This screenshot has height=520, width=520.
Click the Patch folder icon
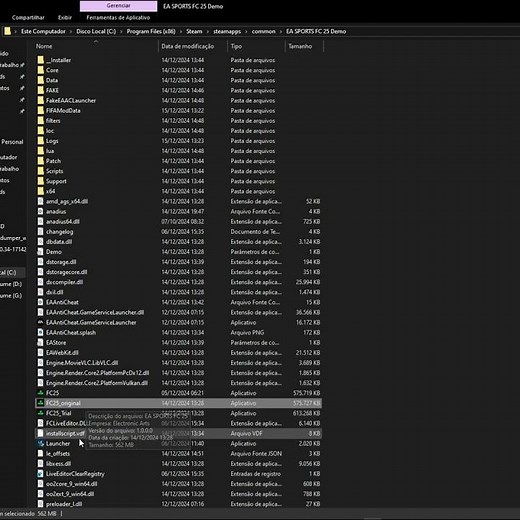[x=40, y=161]
